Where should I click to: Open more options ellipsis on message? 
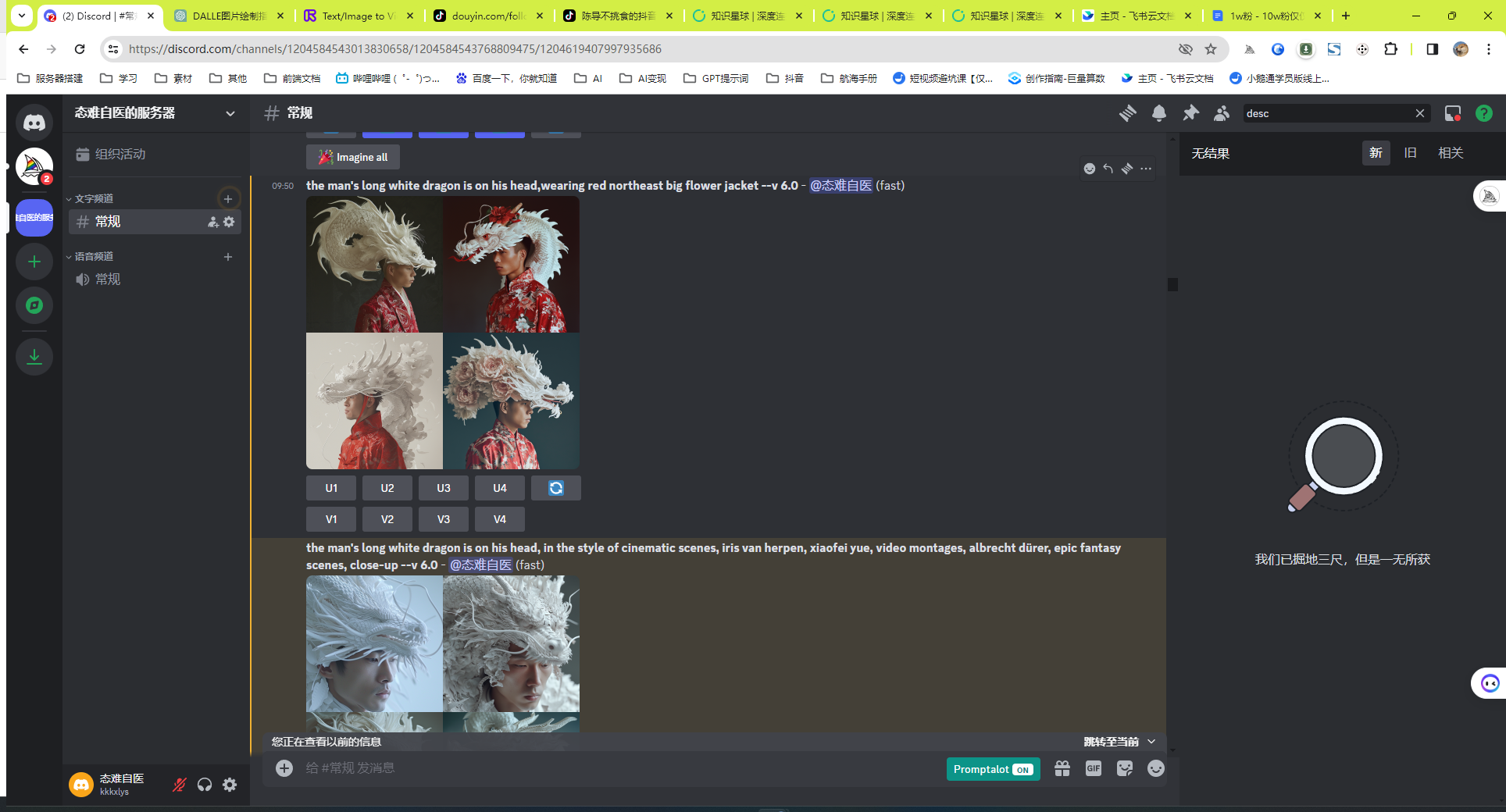[x=1146, y=169]
